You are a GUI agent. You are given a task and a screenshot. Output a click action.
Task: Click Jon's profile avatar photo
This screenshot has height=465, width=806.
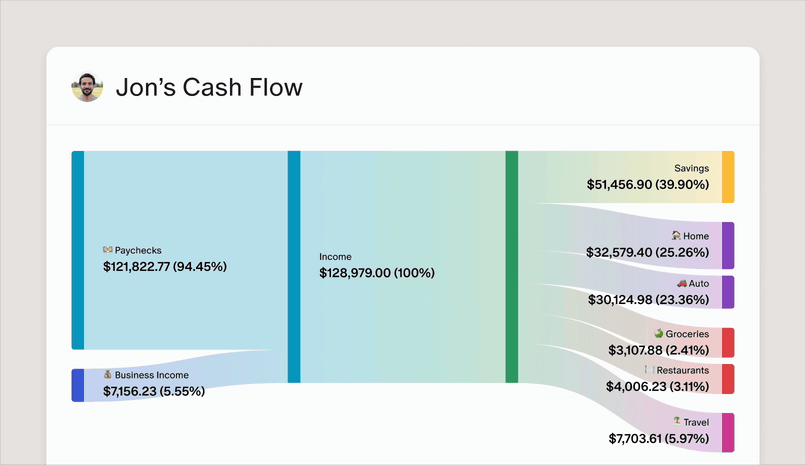click(87, 87)
